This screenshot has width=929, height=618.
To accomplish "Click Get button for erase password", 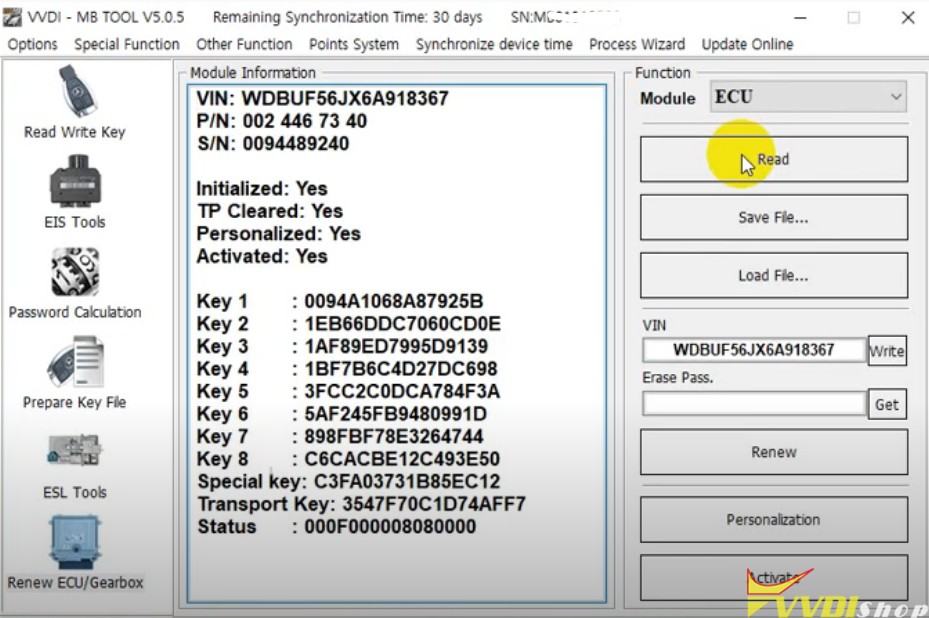I will 887,405.
